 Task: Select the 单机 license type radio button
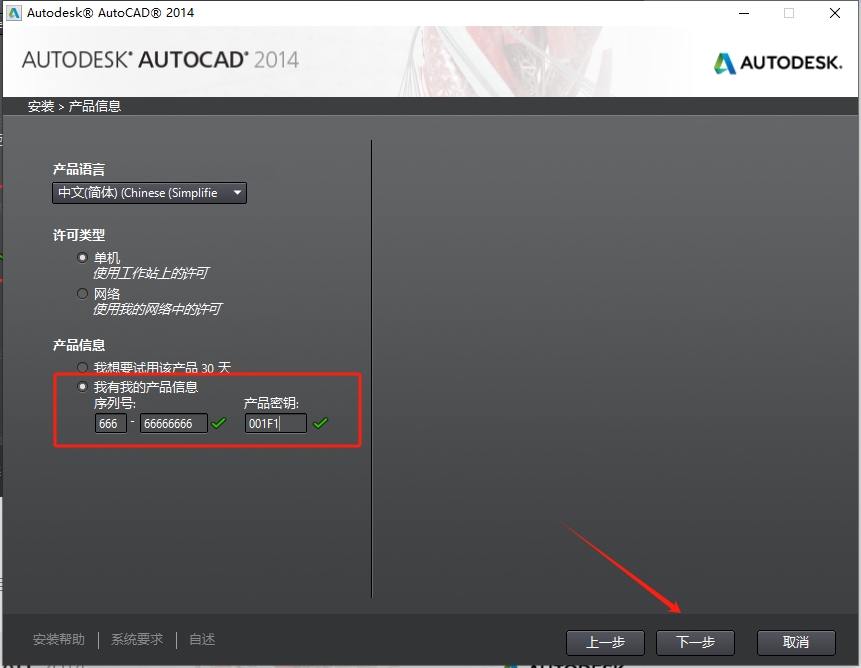(x=82, y=257)
